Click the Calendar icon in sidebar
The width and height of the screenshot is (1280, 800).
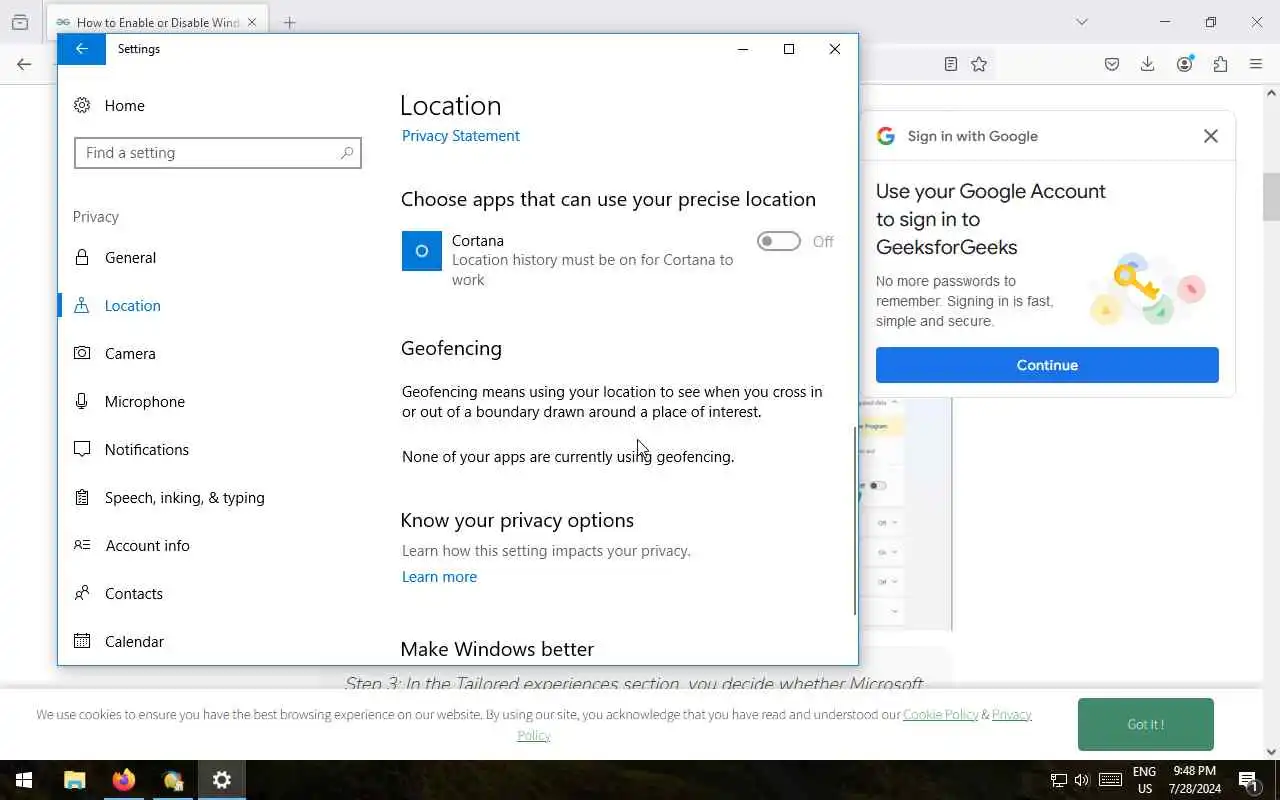pos(82,641)
